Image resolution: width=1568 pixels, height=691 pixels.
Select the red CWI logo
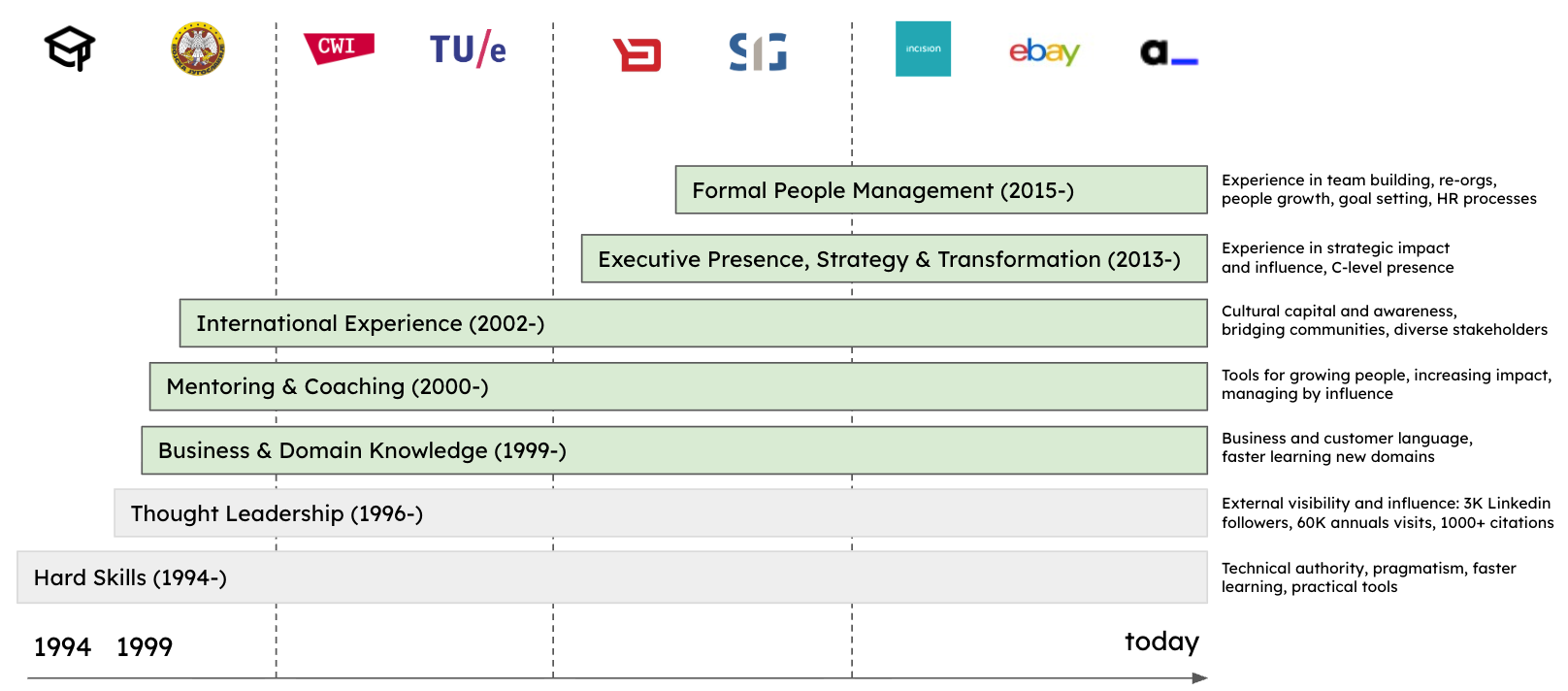coord(339,48)
